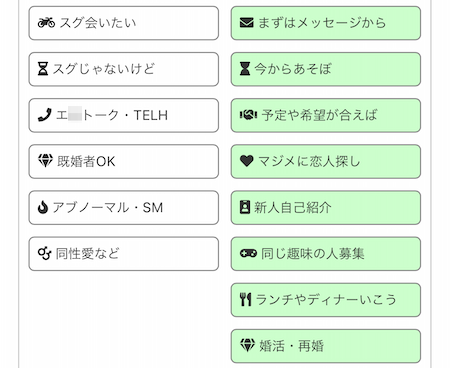
Task: Click the game controller icon on 同じ趣味の人募集
Action: point(248,253)
